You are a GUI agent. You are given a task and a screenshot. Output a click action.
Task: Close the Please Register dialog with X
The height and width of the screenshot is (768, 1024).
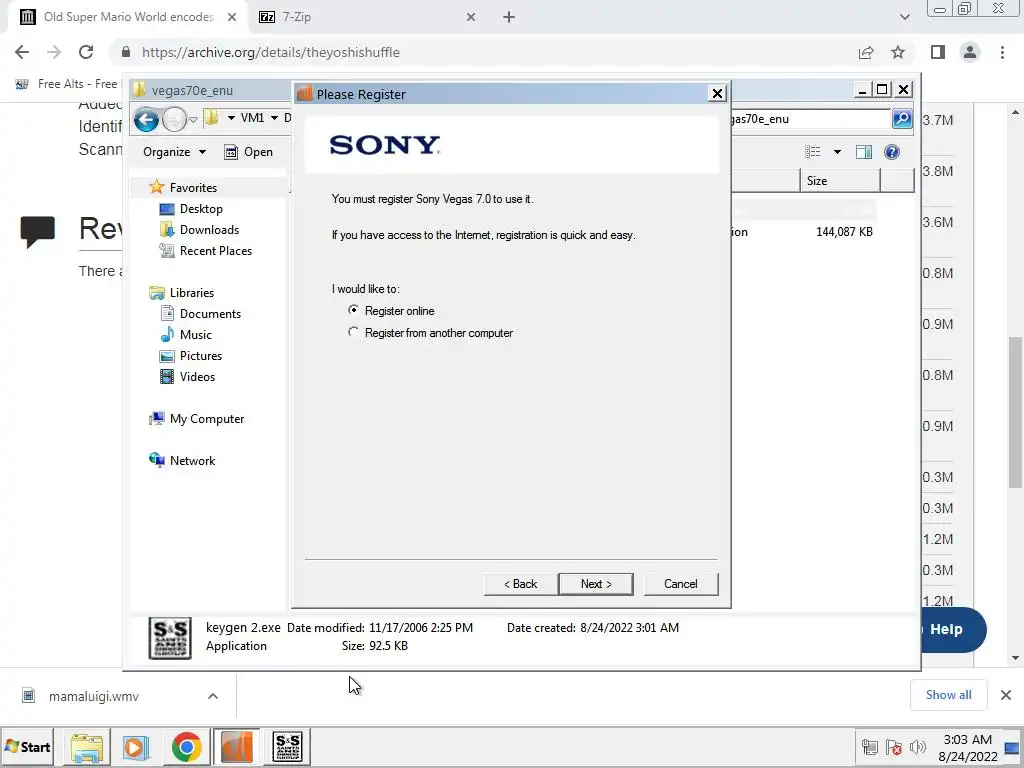(x=717, y=93)
